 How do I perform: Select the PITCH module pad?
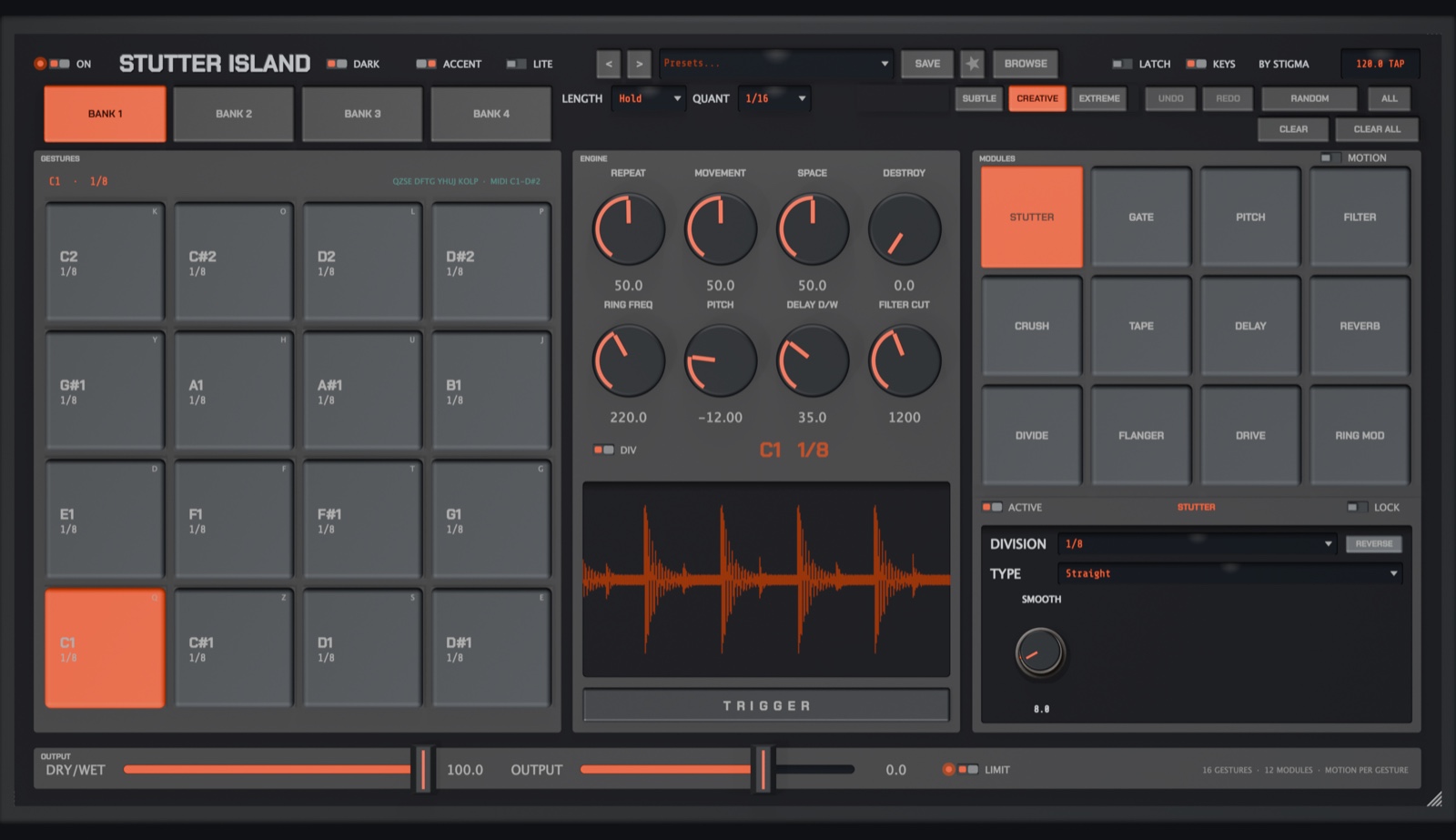click(1250, 217)
